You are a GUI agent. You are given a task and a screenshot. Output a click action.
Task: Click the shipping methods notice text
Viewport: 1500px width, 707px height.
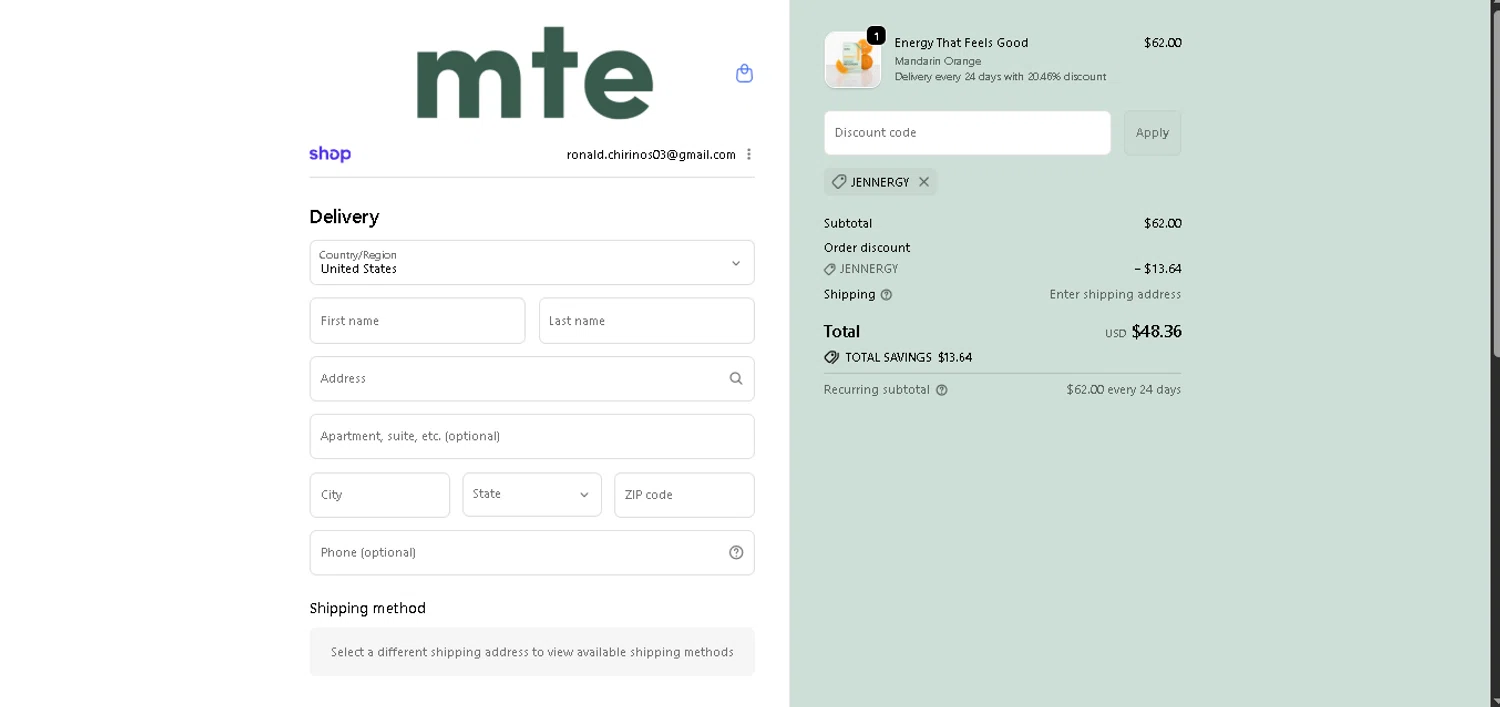point(532,652)
